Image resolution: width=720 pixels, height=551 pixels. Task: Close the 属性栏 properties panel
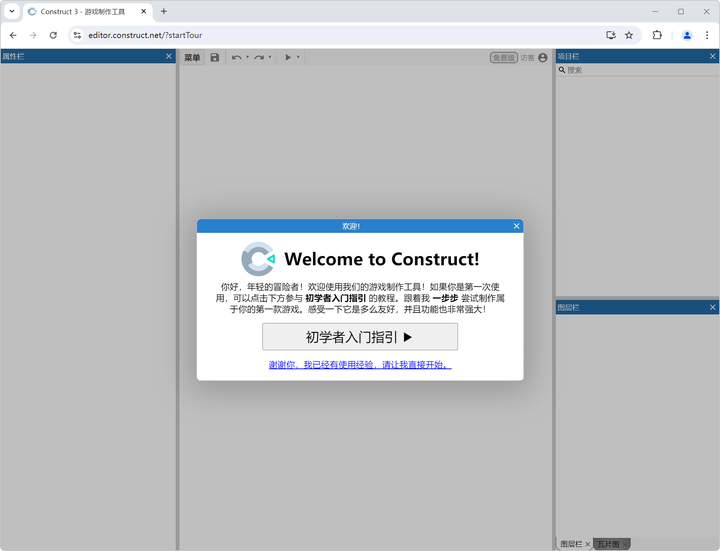point(169,56)
